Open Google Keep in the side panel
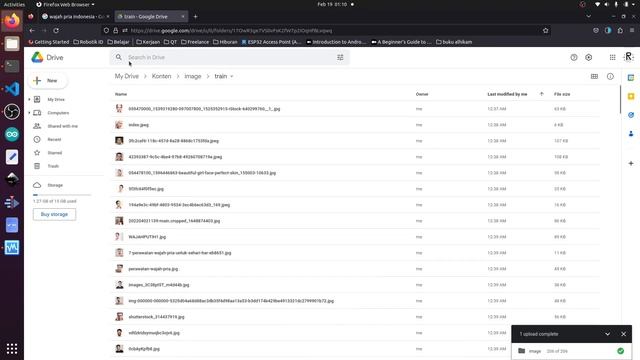The width and height of the screenshot is (640, 360). point(631,96)
